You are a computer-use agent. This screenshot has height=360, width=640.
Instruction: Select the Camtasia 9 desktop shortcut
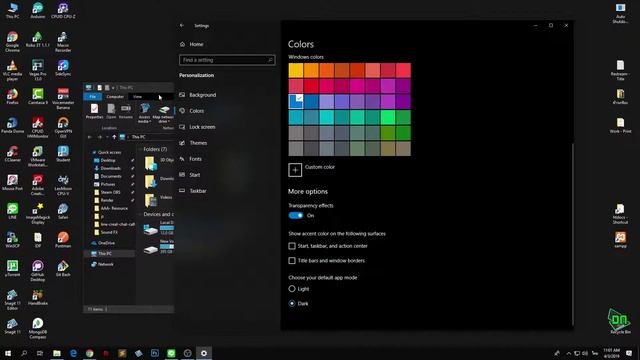38,97
